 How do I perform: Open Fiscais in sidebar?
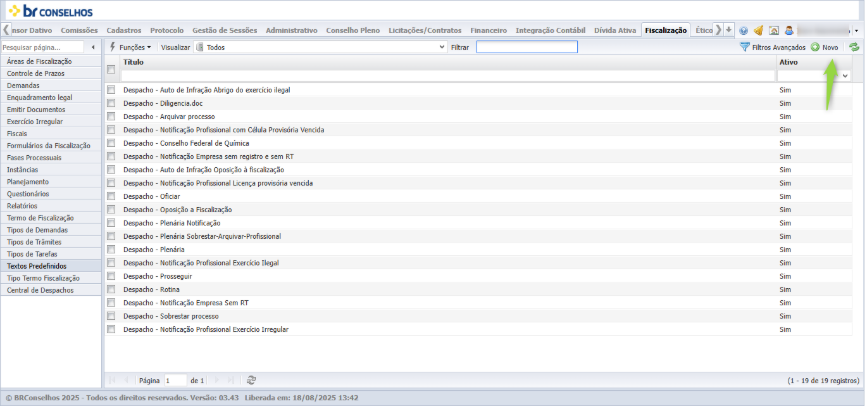[x=51, y=133]
